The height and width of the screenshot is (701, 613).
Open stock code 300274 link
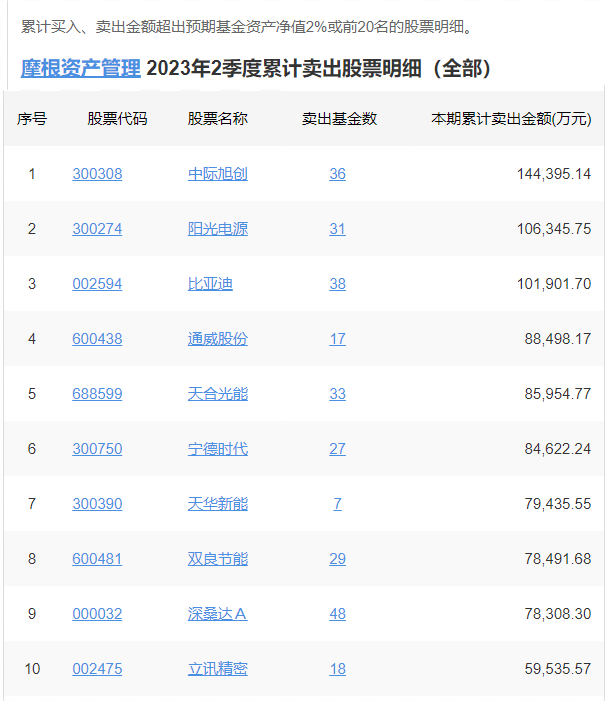click(97, 229)
